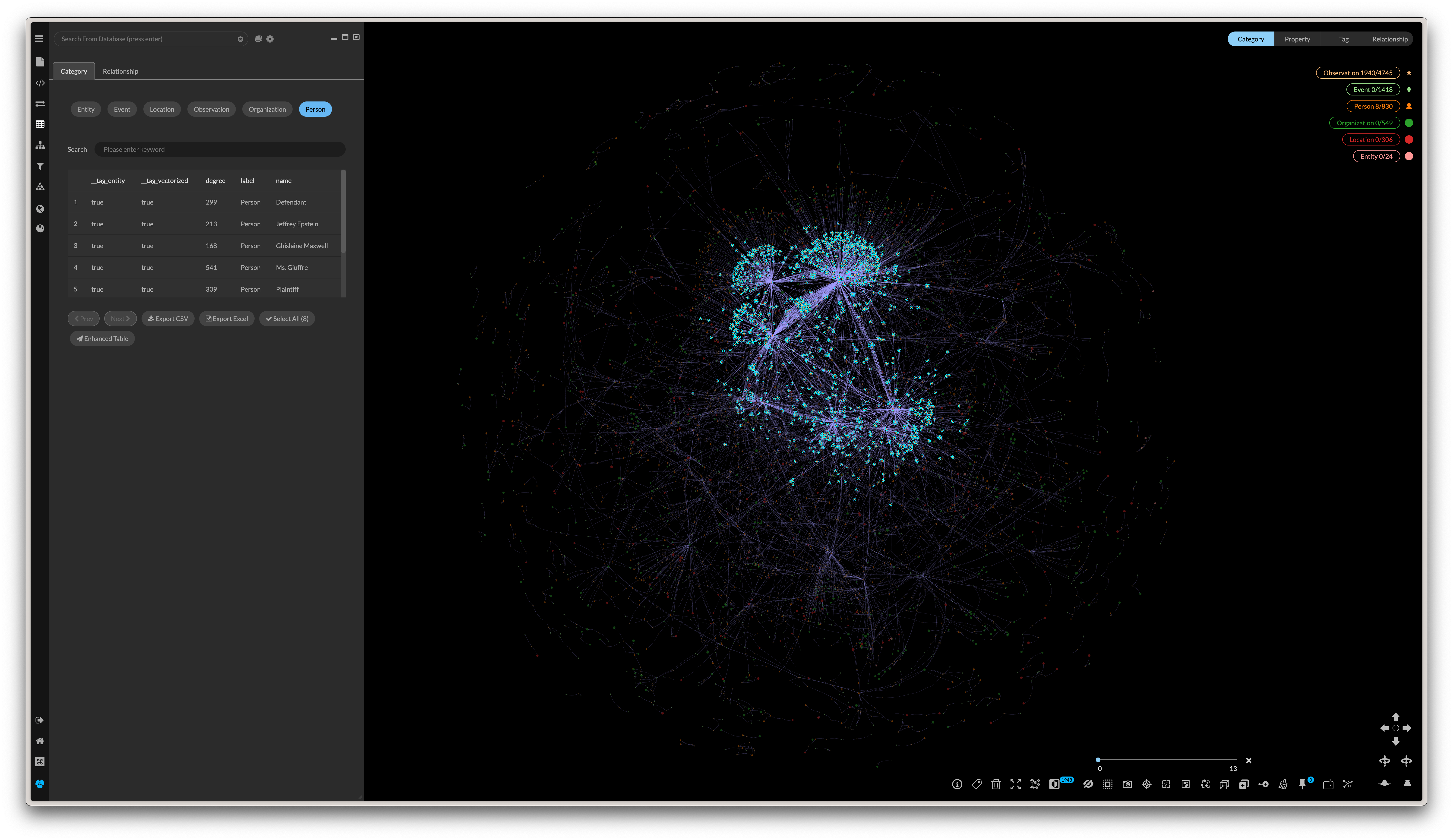The image size is (1453, 840).
Task: Select the Category tab in left panel
Action: click(x=74, y=72)
